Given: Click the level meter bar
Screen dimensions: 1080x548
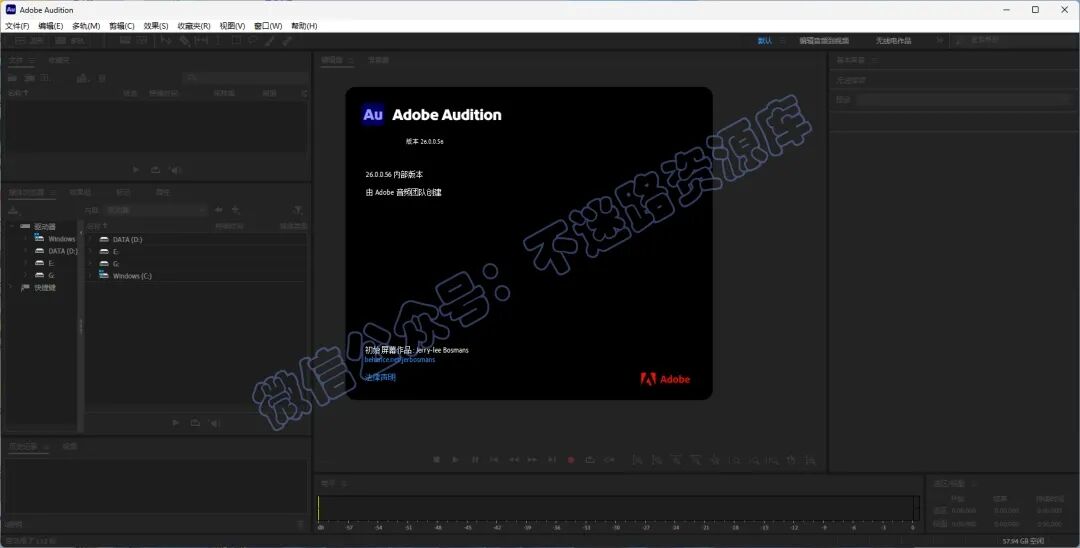Looking at the screenshot, I should pos(618,508).
